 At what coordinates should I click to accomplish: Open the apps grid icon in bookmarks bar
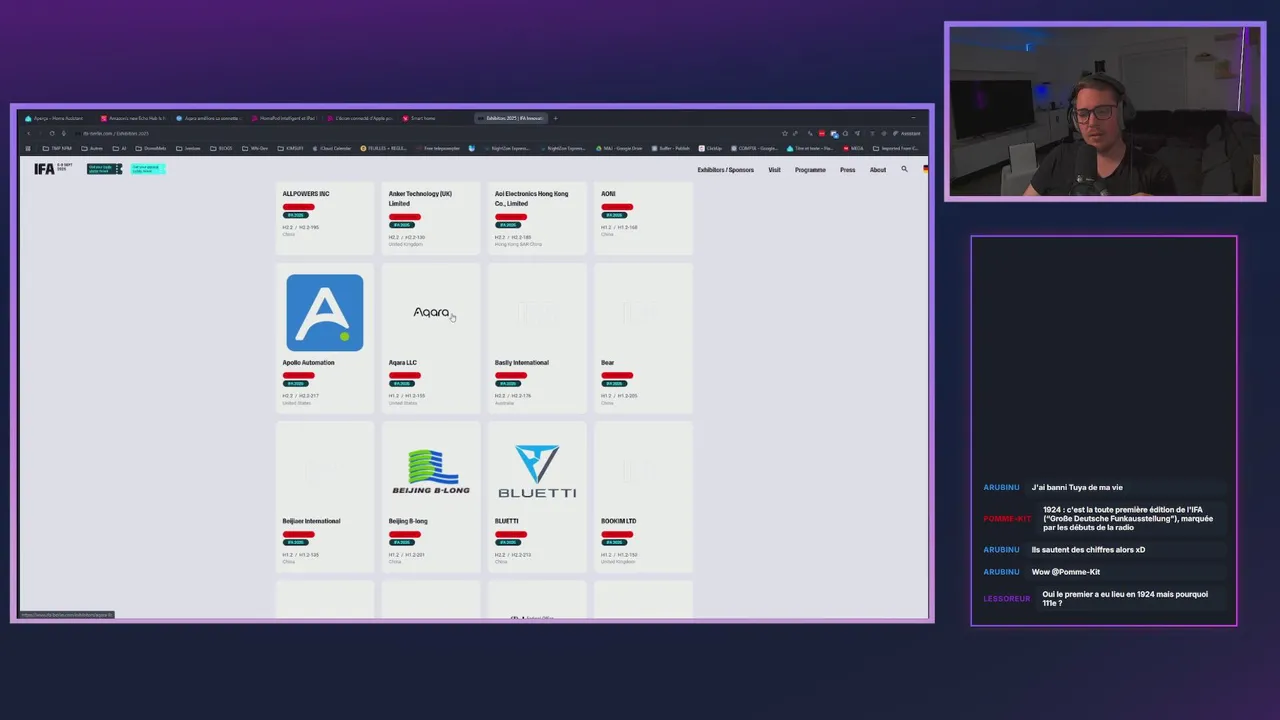pos(29,148)
